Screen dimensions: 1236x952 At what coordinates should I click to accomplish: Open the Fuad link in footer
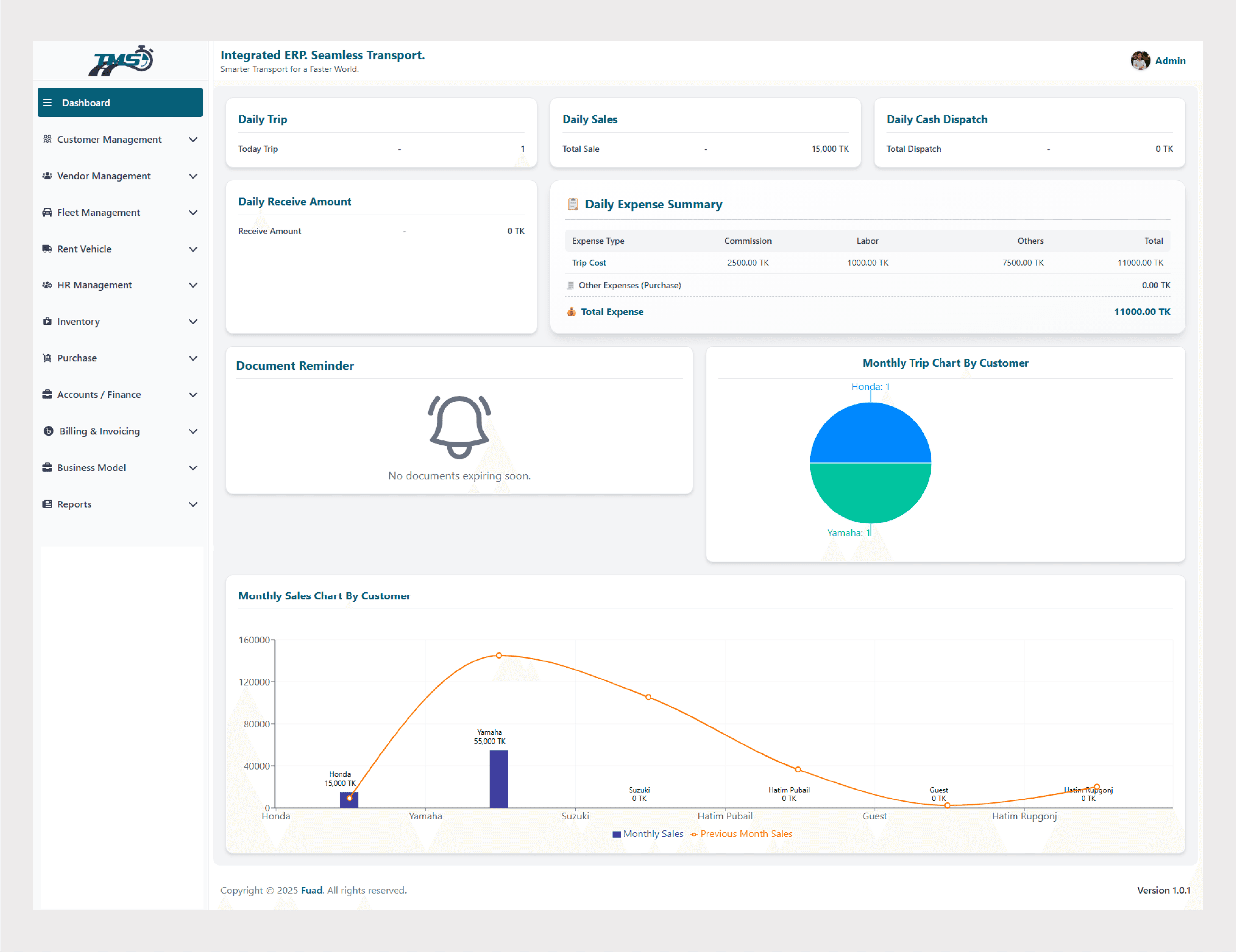pyautogui.click(x=311, y=890)
